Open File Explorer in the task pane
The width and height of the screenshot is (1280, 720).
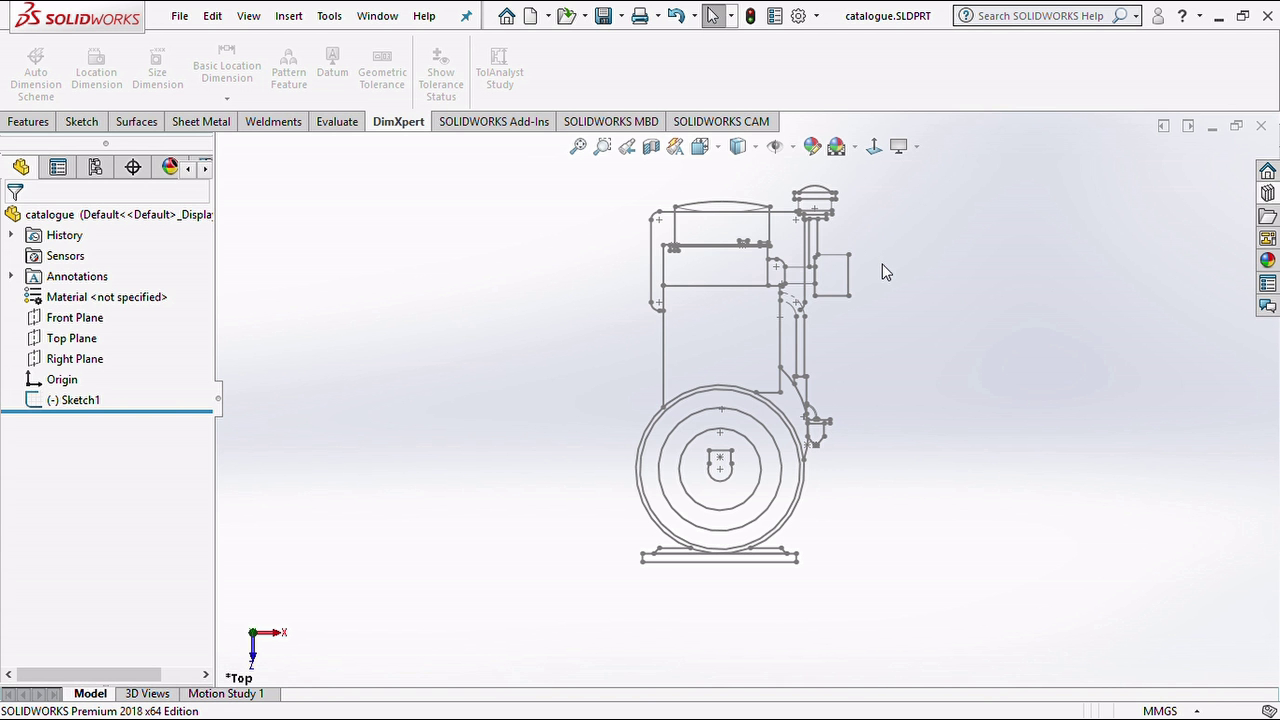click(1268, 216)
